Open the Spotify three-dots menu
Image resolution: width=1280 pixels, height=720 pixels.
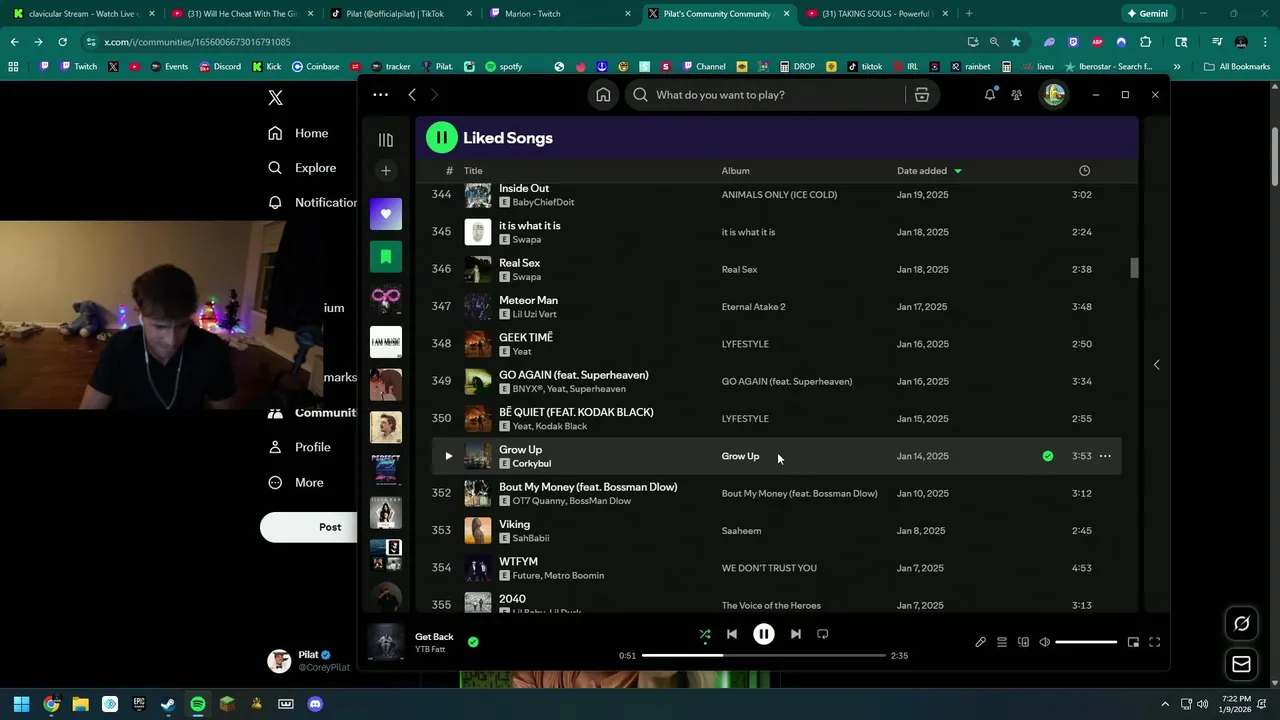click(380, 94)
